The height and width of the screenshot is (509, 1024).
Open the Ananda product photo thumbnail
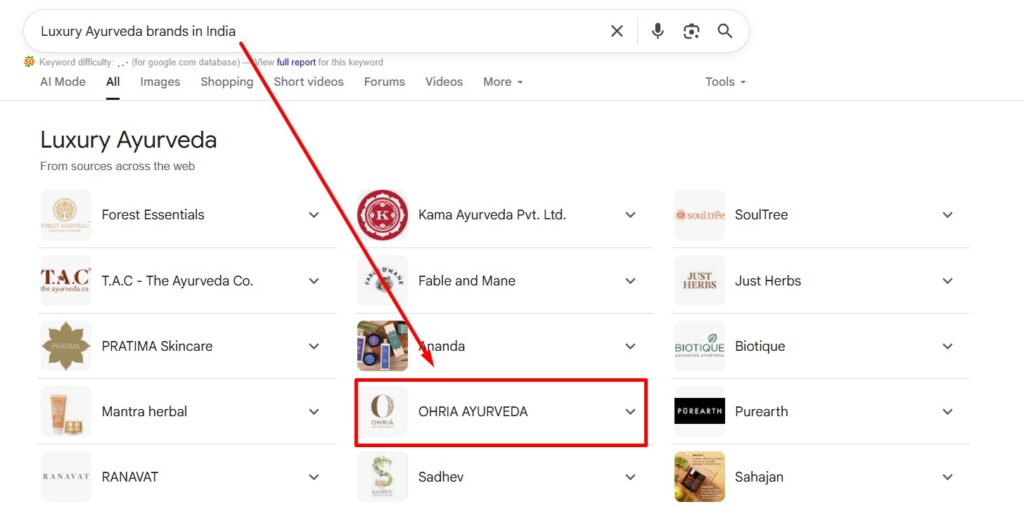tap(383, 346)
